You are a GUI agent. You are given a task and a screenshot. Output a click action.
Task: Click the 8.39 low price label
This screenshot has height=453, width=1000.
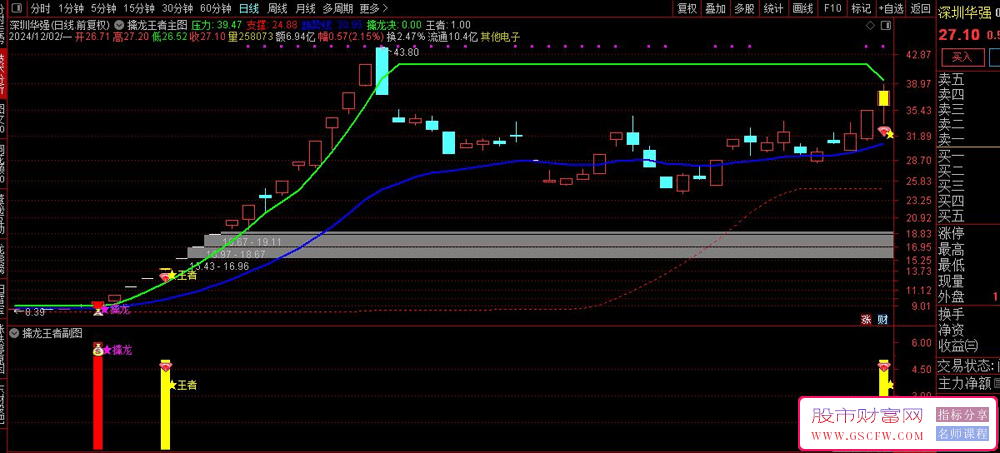34,312
